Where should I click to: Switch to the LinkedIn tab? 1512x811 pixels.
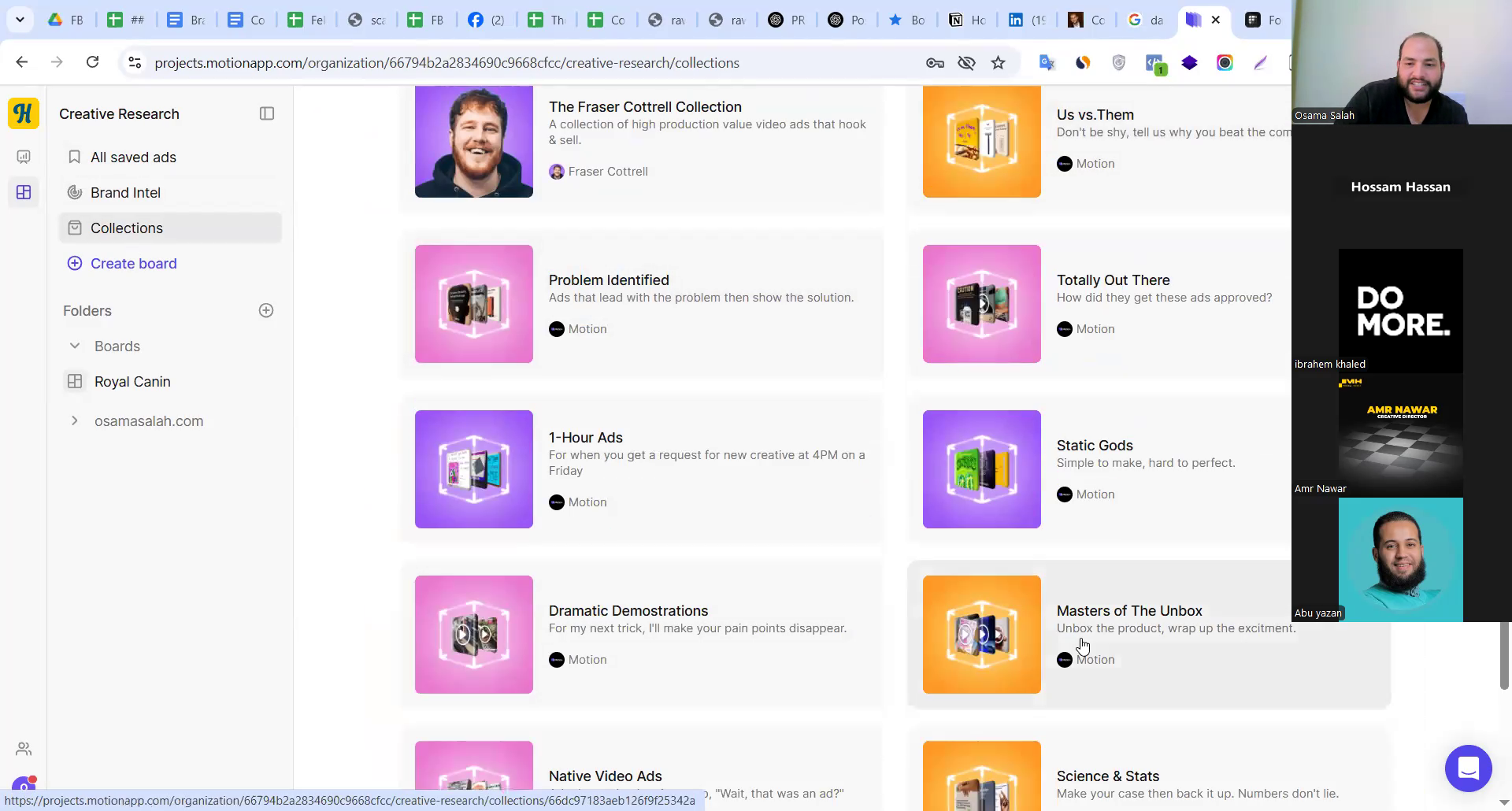point(1028,20)
